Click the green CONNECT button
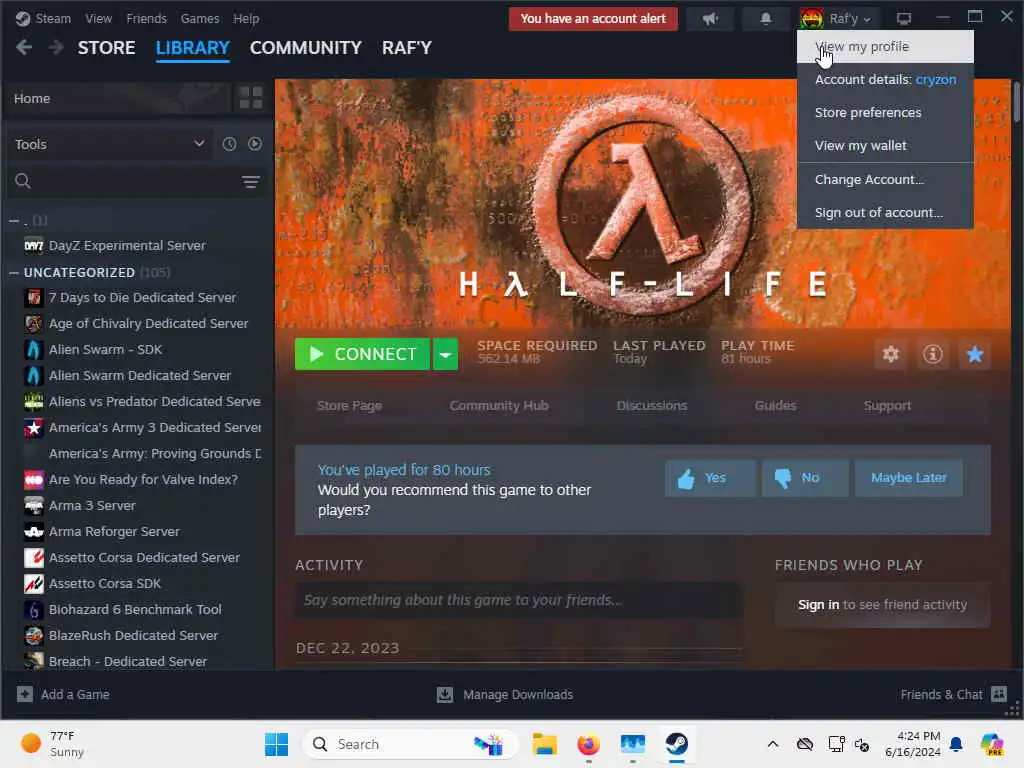 (362, 354)
